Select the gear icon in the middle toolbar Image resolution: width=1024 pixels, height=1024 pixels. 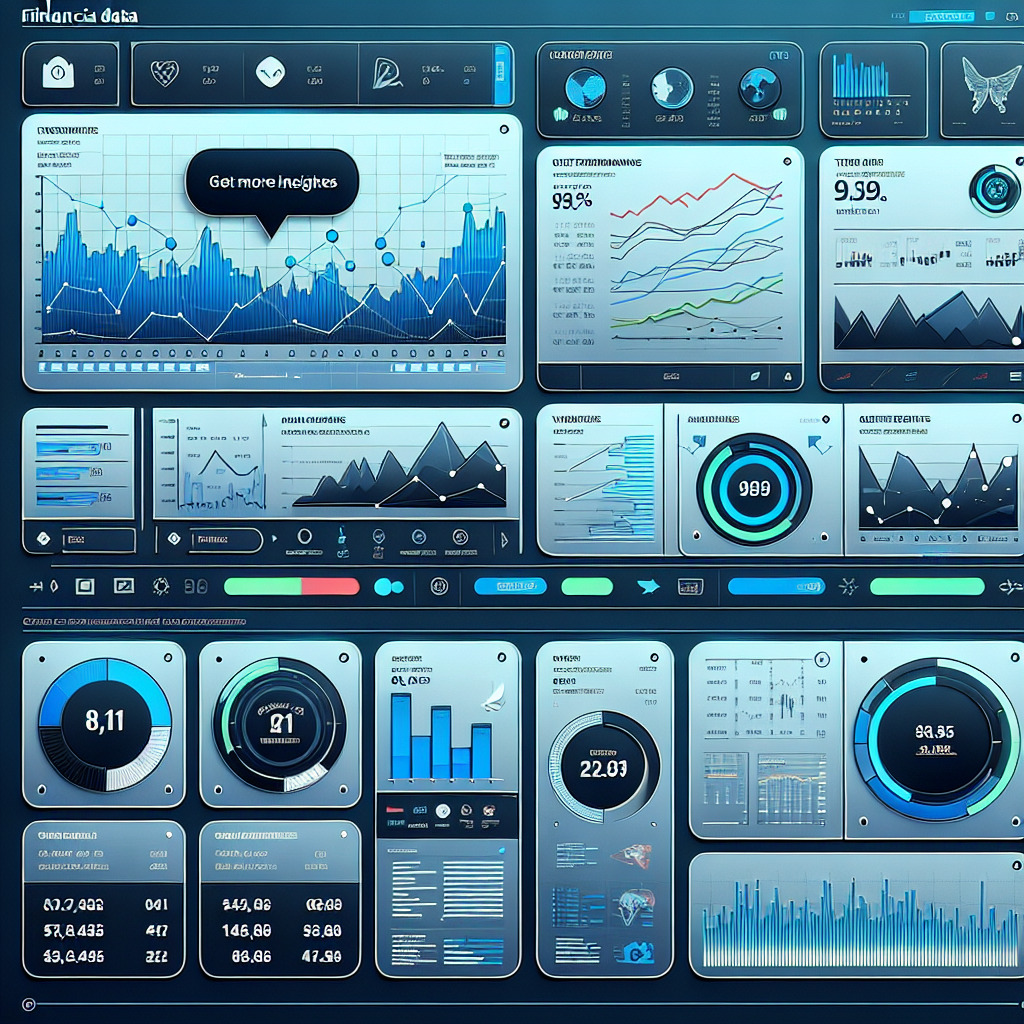(x=160, y=588)
